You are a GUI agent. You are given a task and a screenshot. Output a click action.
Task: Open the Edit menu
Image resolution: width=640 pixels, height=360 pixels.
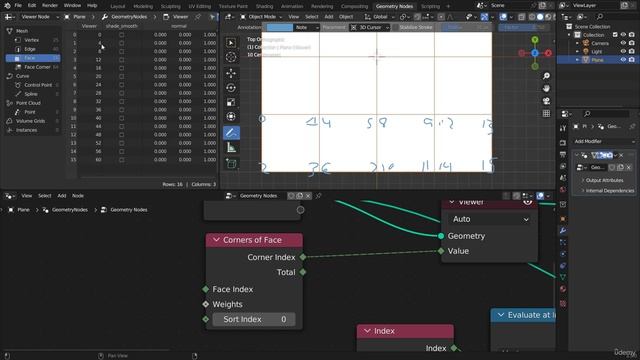coord(32,6)
